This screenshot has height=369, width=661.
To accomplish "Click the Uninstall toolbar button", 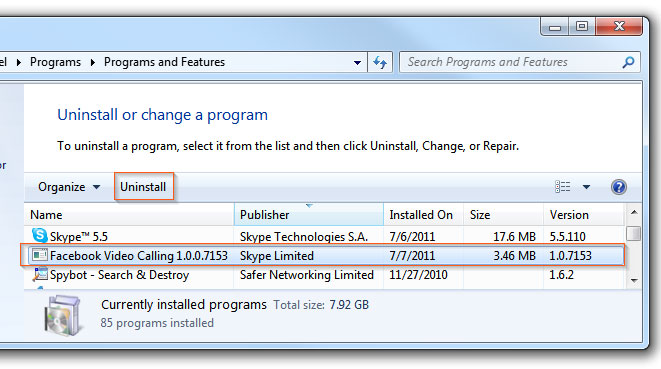I will 143,187.
